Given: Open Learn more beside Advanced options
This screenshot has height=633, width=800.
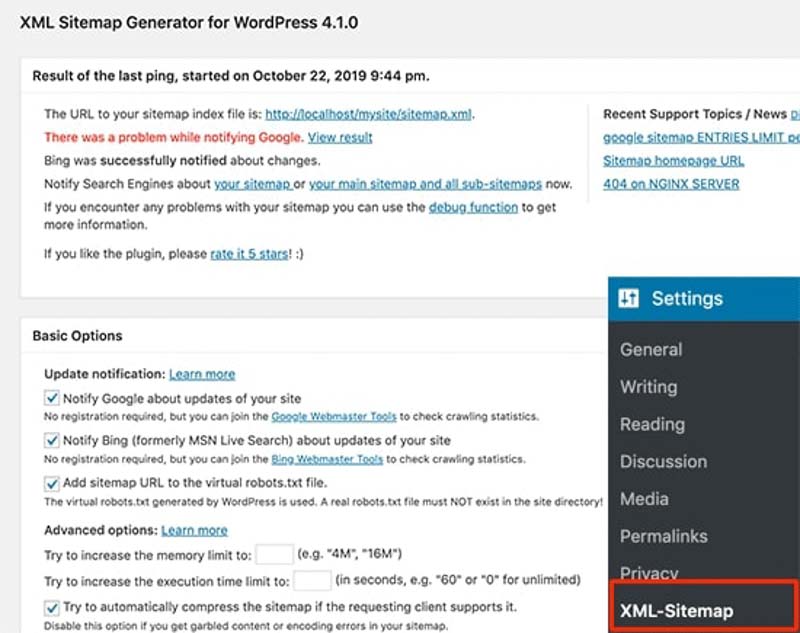Looking at the screenshot, I should pos(194,530).
